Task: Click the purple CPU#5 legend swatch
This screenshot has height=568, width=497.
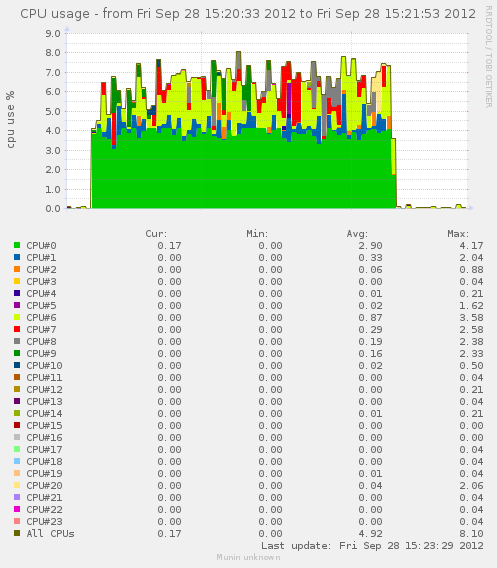Action: 17,305
